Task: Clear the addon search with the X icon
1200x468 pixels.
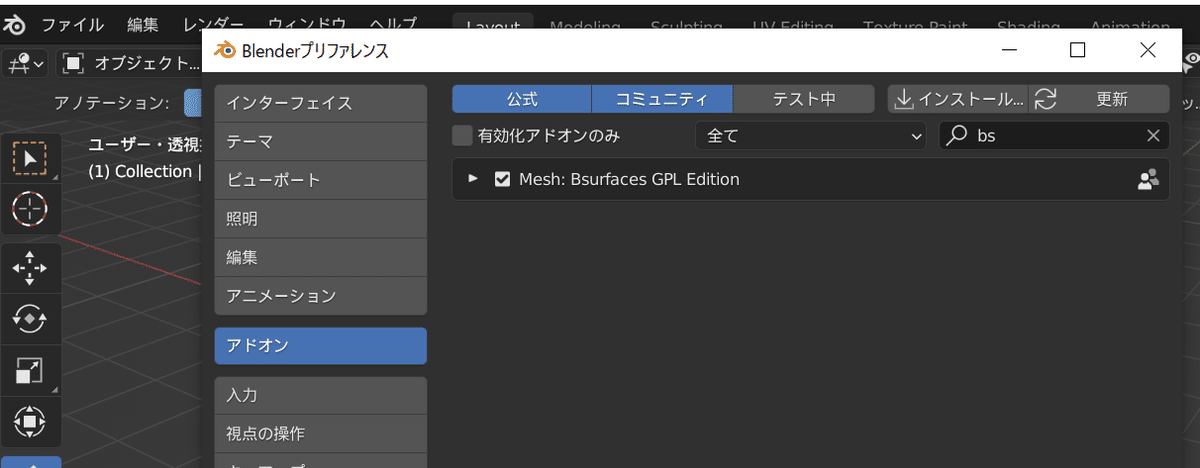Action: (1153, 135)
